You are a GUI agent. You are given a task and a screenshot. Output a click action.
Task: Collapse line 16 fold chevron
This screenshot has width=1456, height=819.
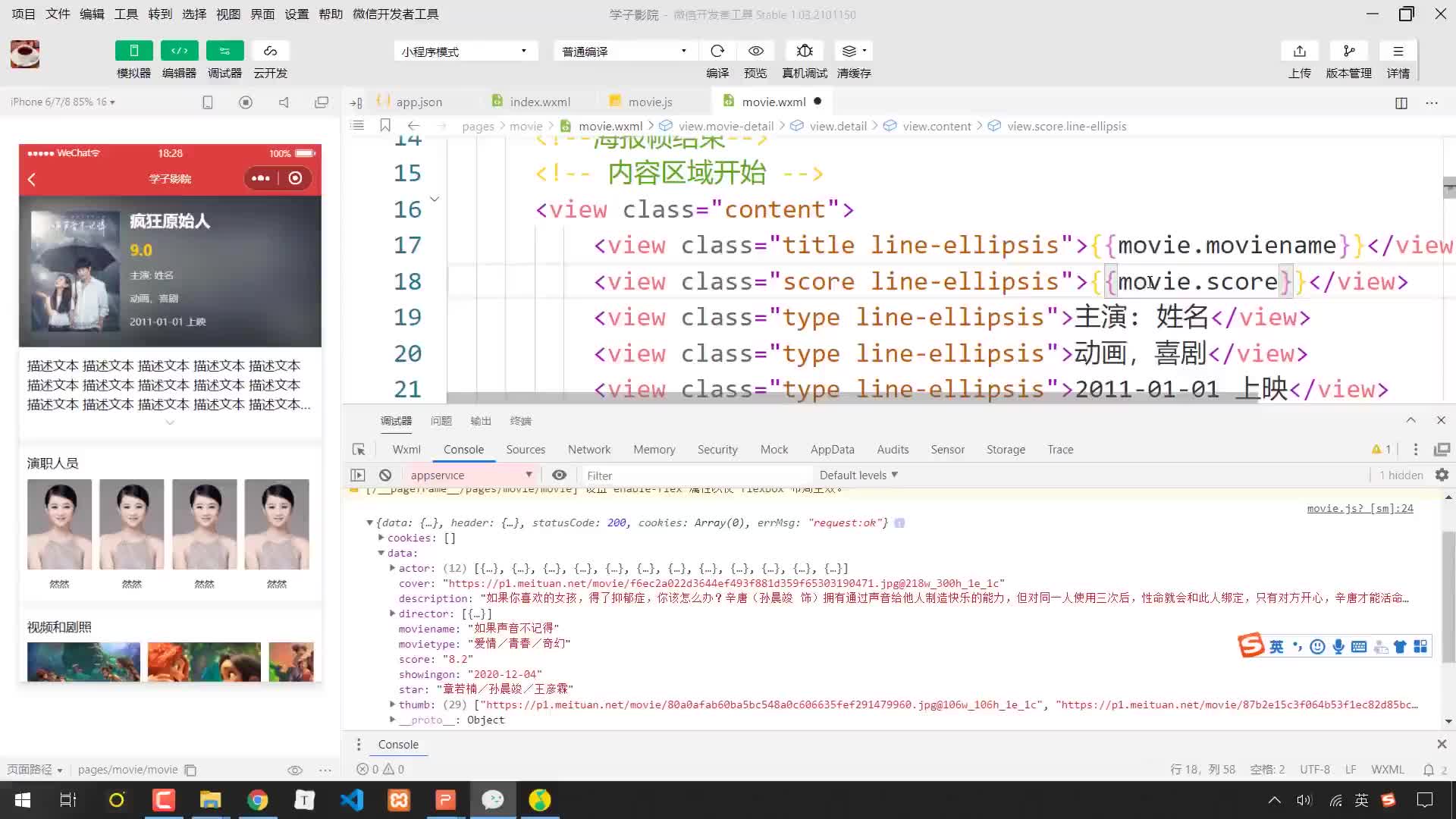click(x=435, y=199)
